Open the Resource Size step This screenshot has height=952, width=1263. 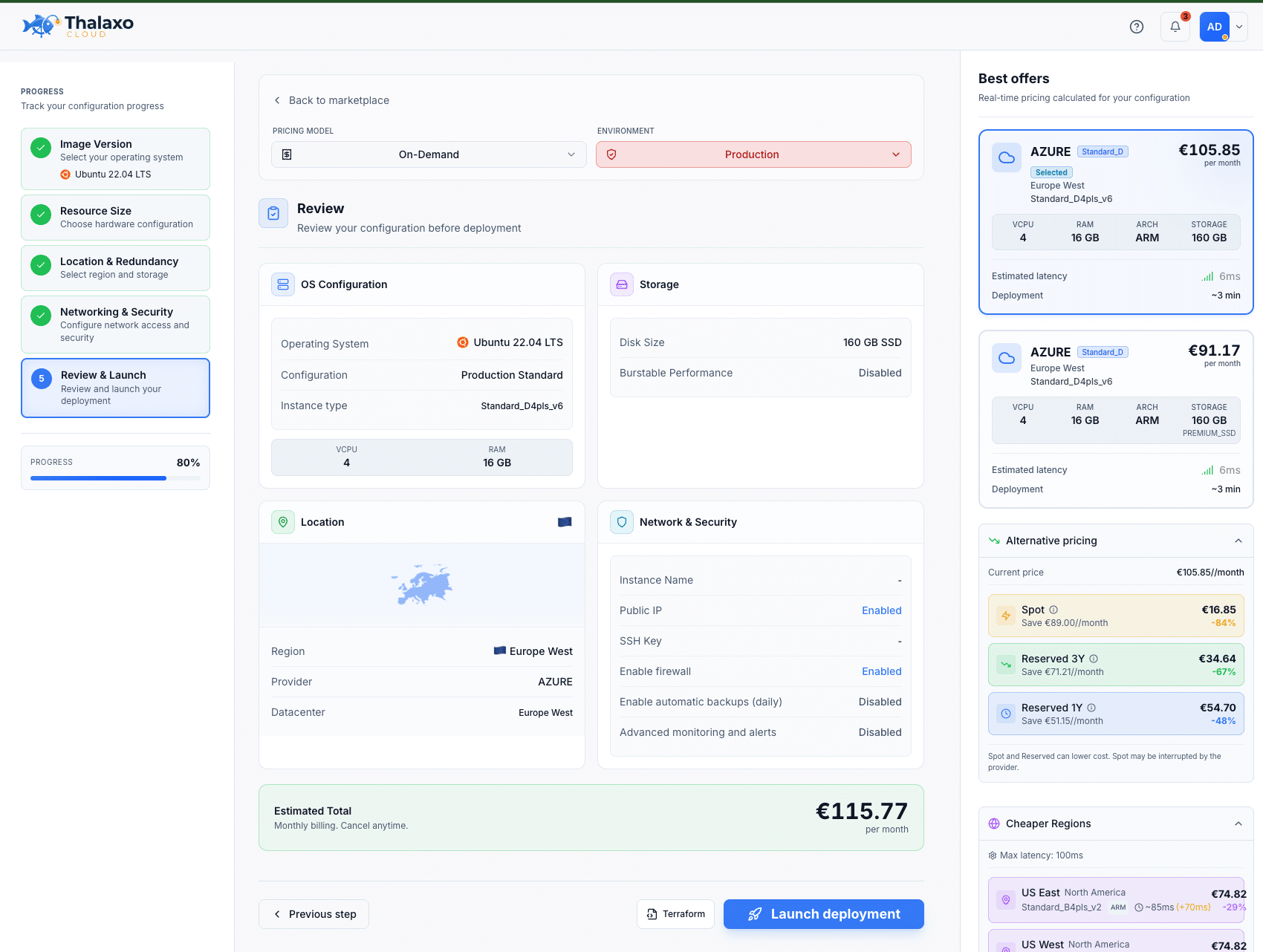coord(115,218)
